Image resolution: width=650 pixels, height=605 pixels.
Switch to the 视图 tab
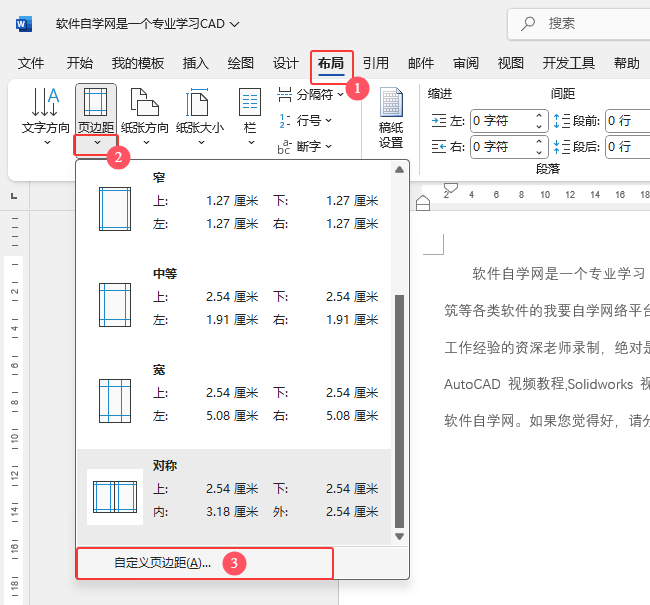pos(511,63)
